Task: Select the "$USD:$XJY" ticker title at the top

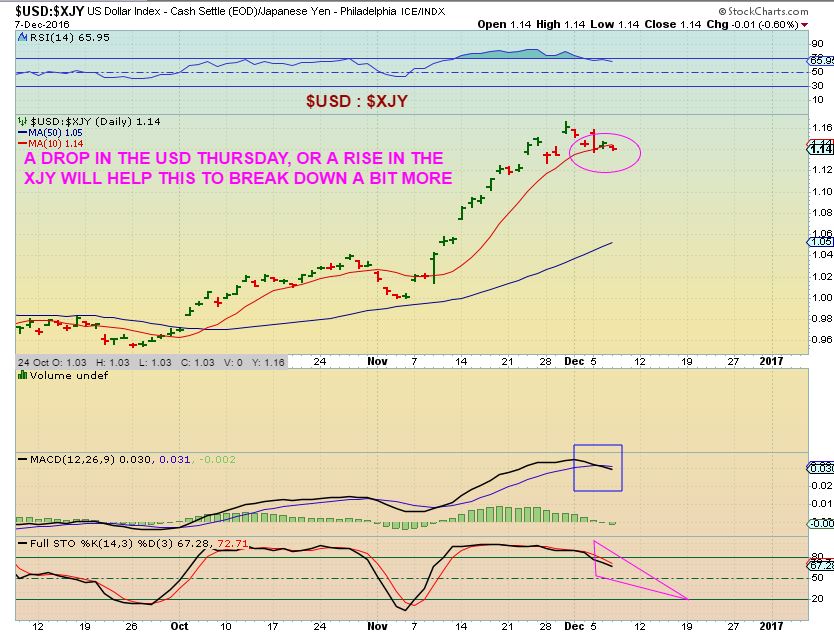Action: click(x=49, y=11)
